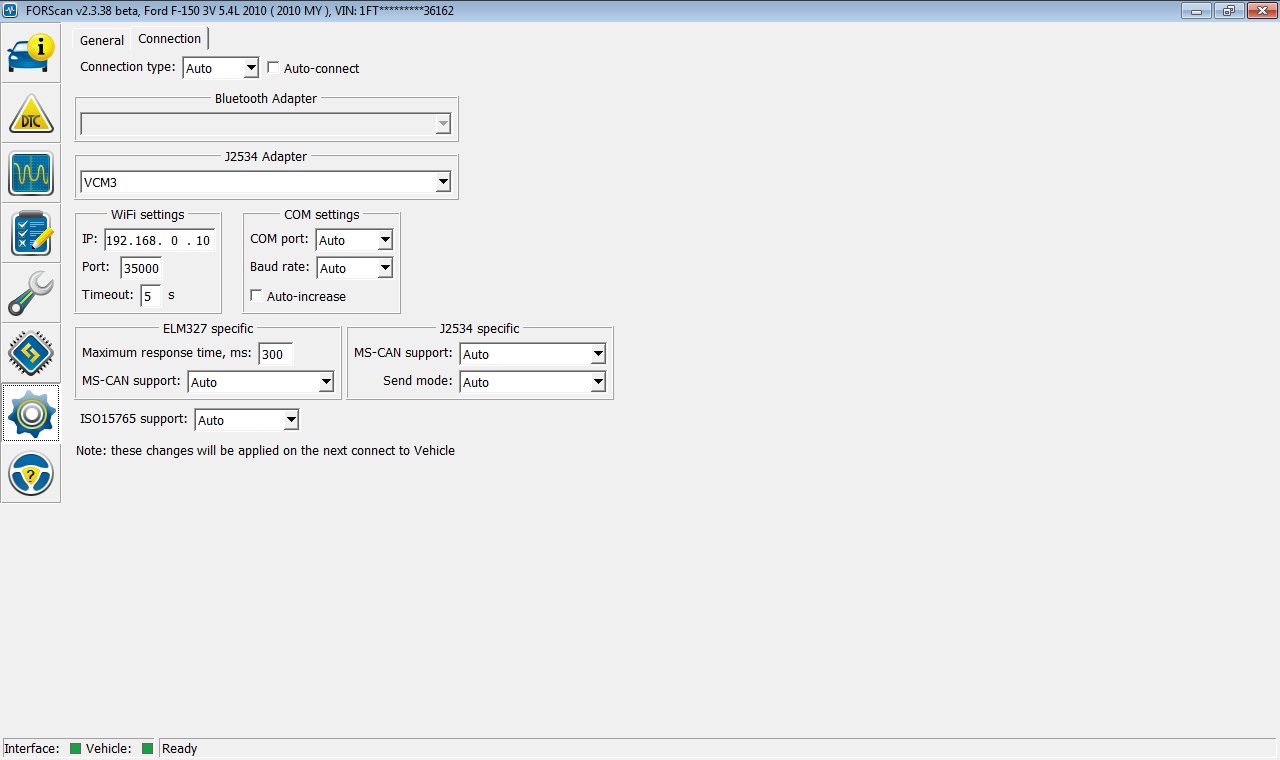Toggle the Auto-increase baud rate checkbox
This screenshot has height=760, width=1280.
pyautogui.click(x=257, y=296)
